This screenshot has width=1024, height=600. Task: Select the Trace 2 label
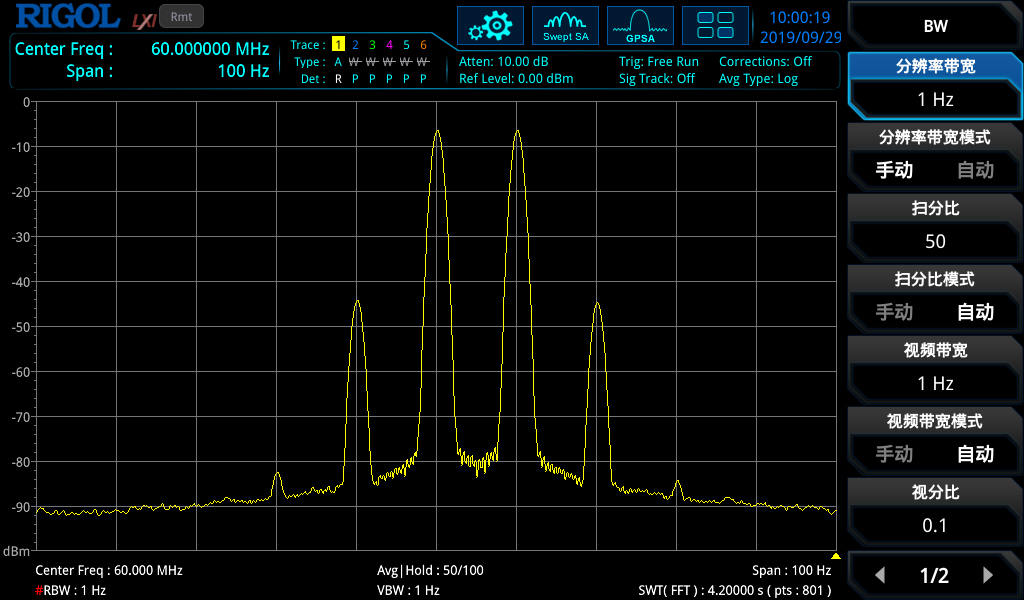(x=356, y=45)
